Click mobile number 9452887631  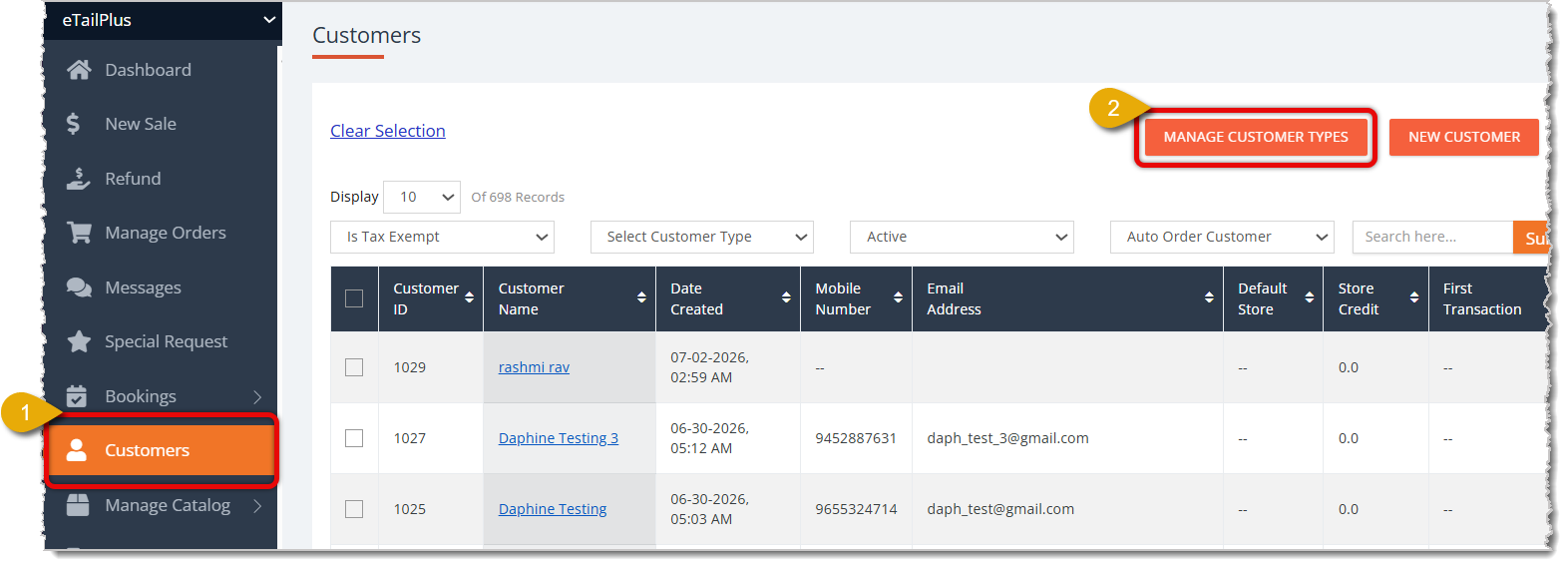(x=856, y=438)
